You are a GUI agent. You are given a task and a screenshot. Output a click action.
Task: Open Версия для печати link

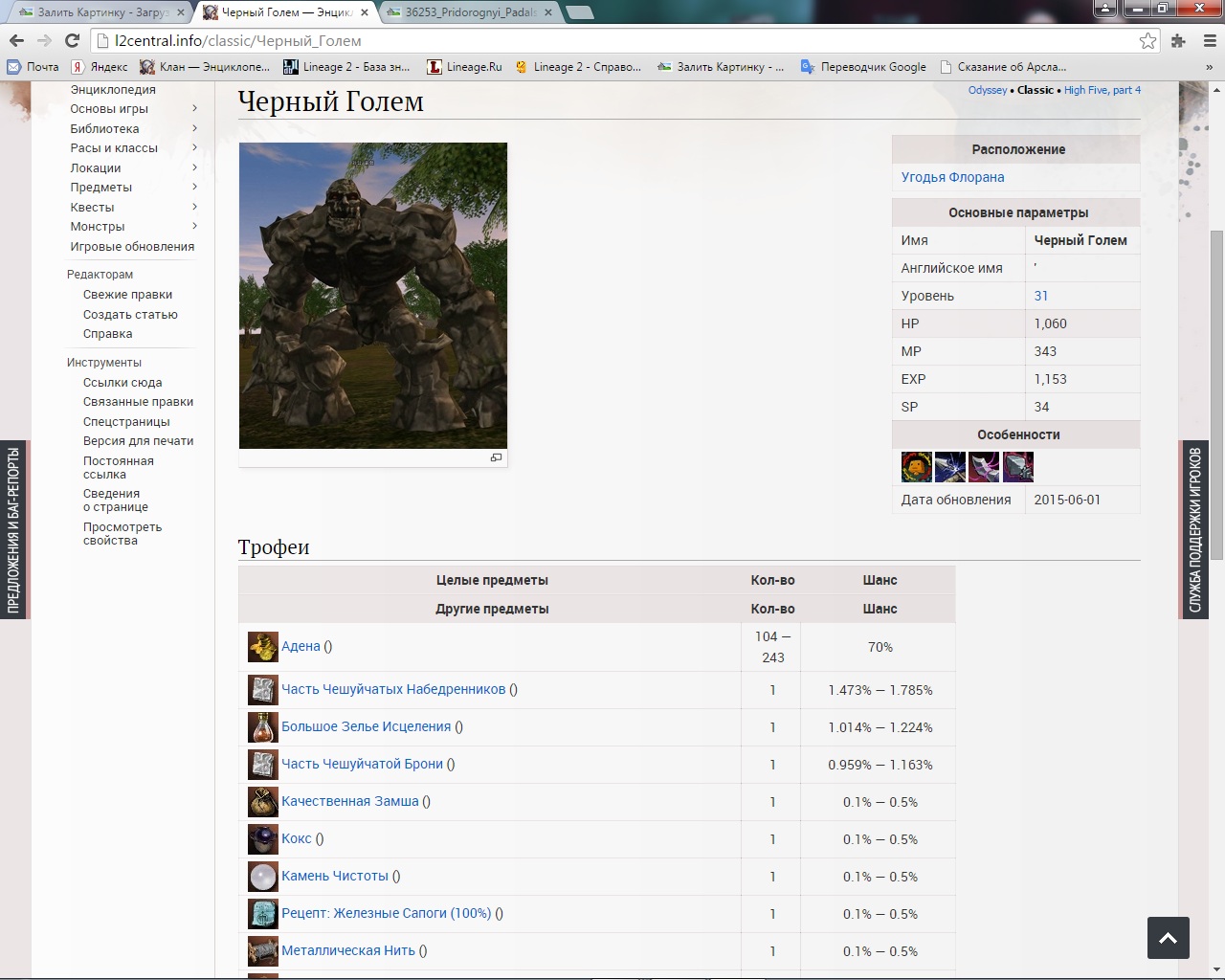pos(138,441)
